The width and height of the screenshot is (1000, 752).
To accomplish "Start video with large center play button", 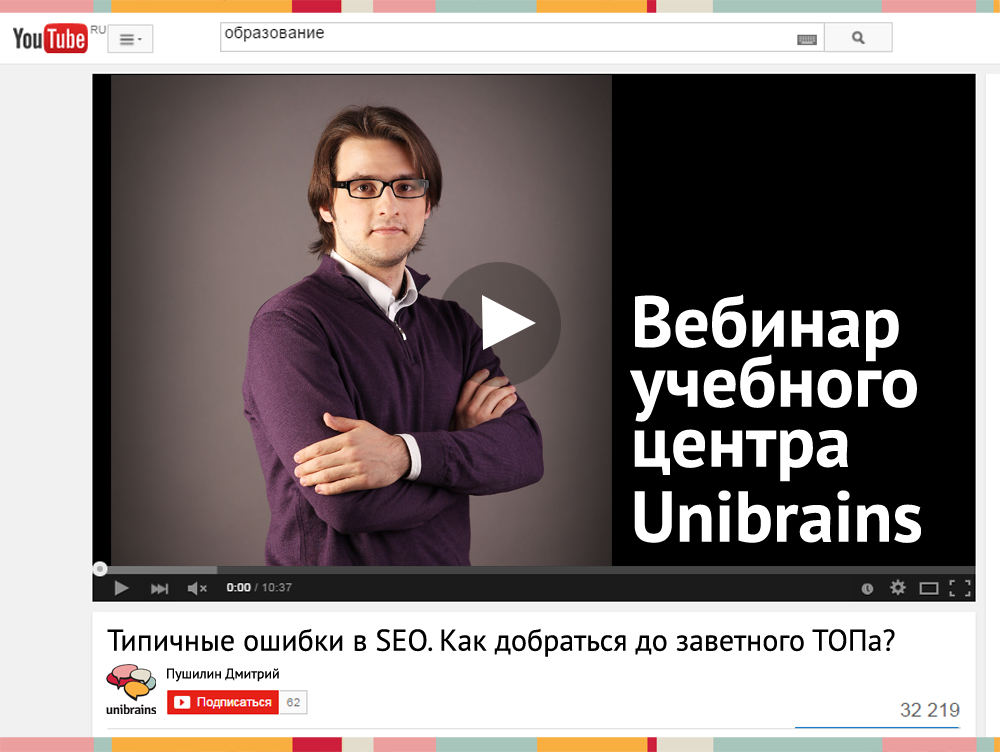I will [x=501, y=323].
